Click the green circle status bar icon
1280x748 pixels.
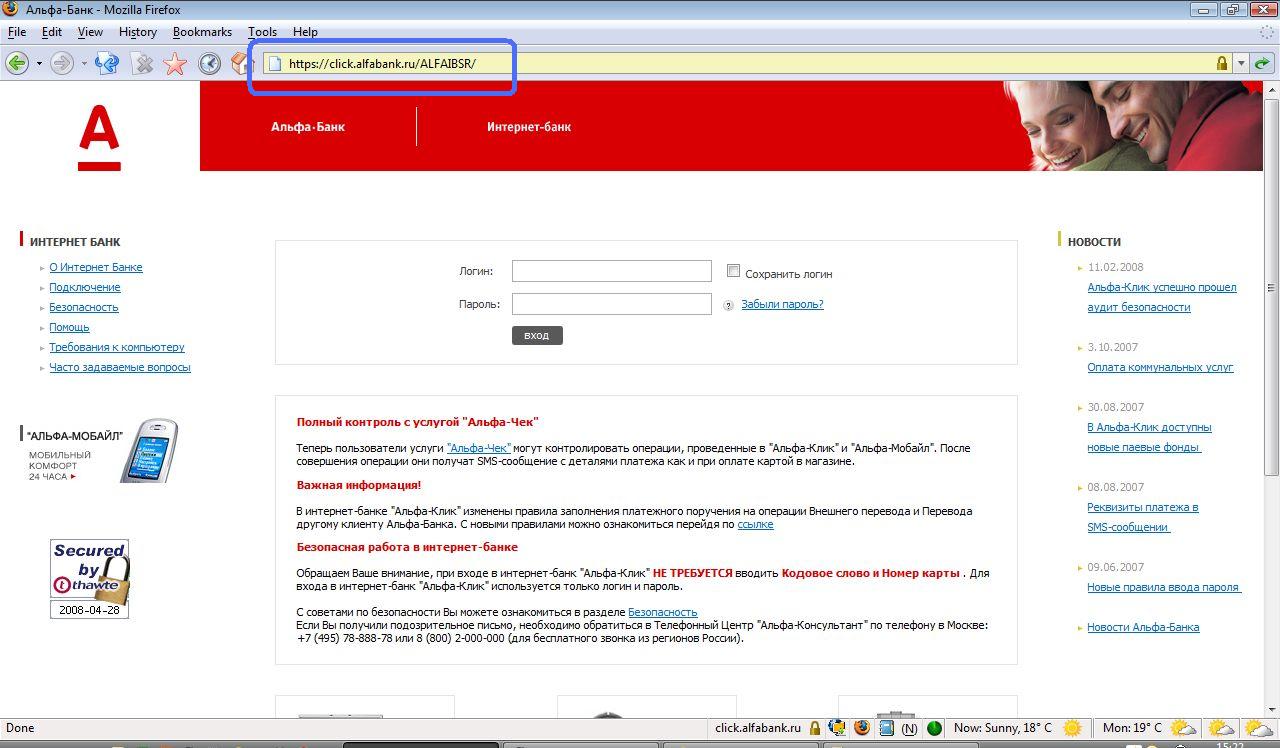(x=934, y=728)
